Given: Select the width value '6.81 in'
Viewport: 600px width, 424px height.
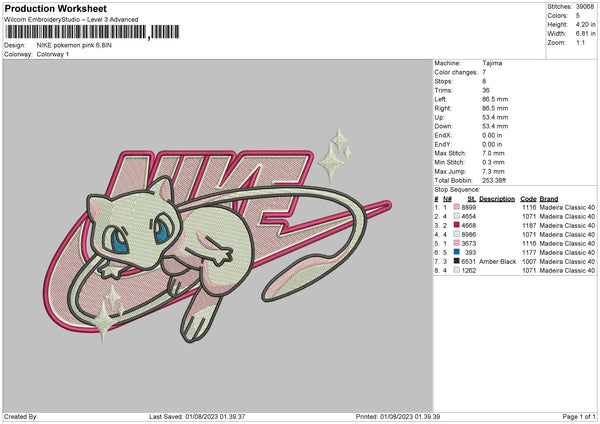Looking at the screenshot, I should [x=585, y=34].
